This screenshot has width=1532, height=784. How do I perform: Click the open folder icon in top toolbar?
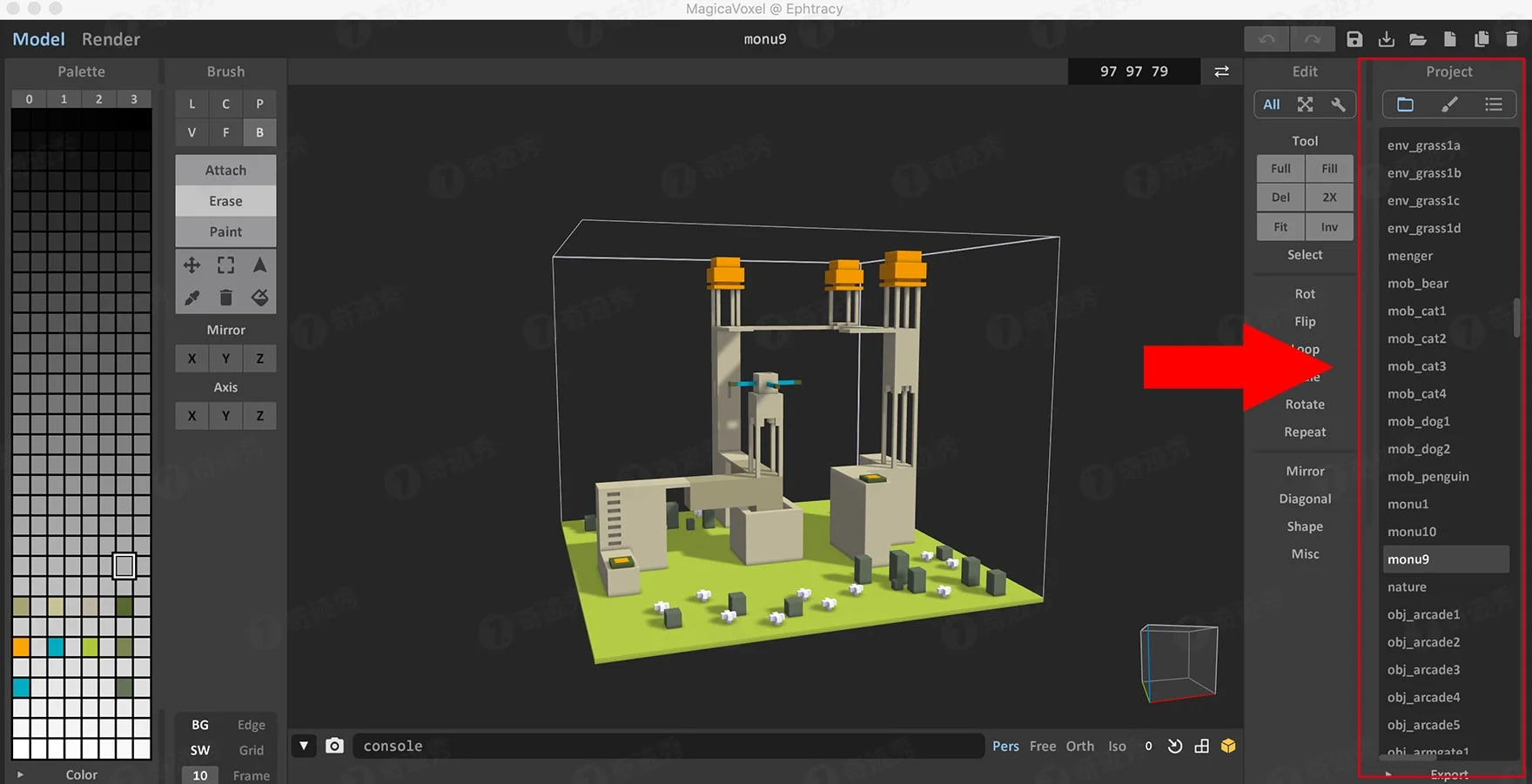[x=1418, y=39]
